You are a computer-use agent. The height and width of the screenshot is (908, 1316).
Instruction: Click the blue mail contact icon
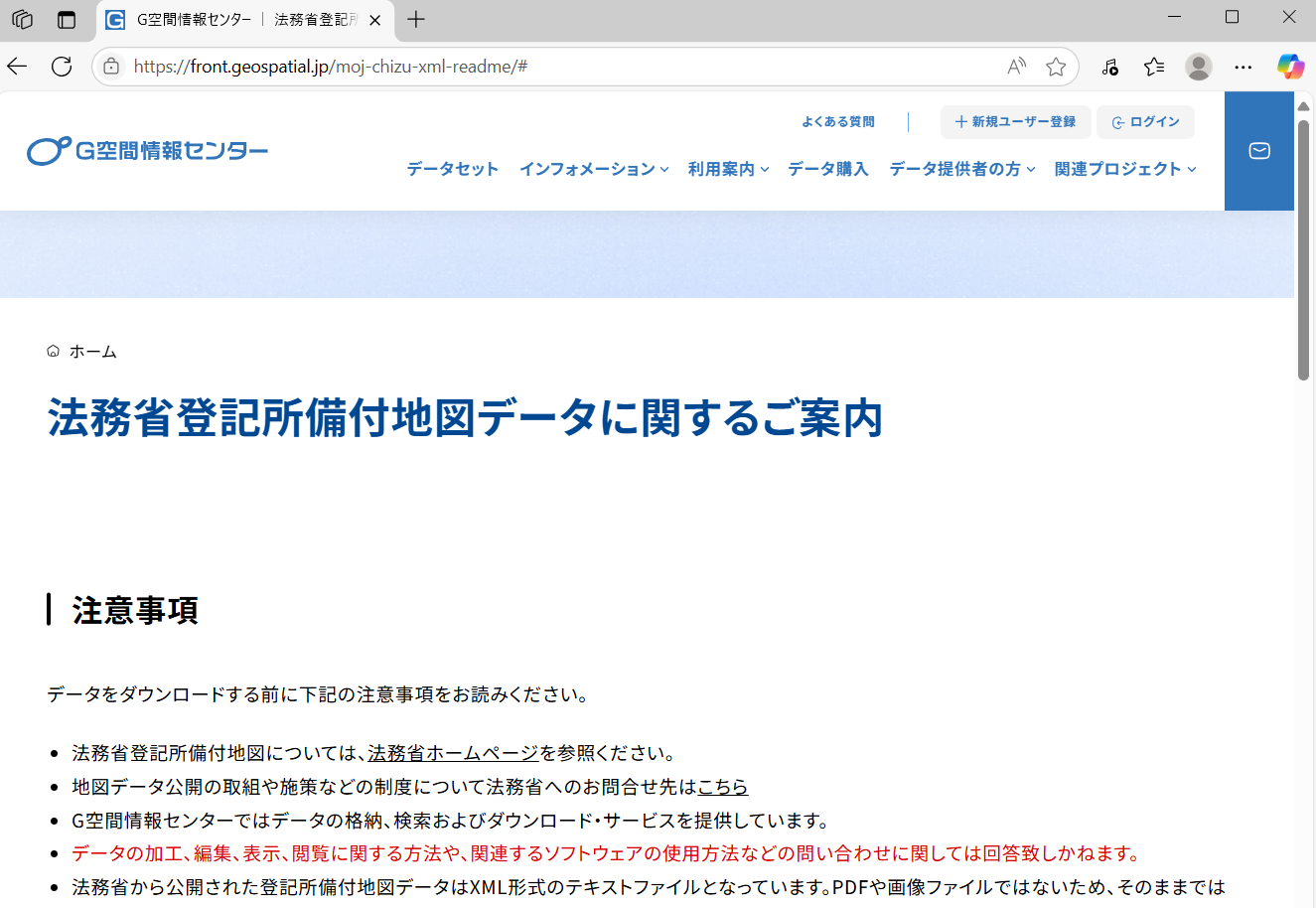pyautogui.click(x=1259, y=151)
